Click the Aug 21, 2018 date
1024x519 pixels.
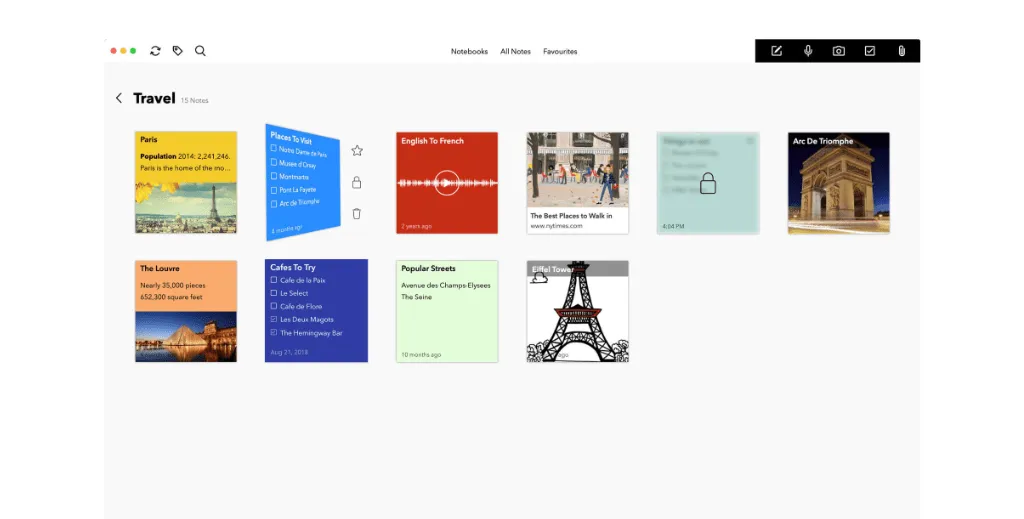tap(289, 352)
